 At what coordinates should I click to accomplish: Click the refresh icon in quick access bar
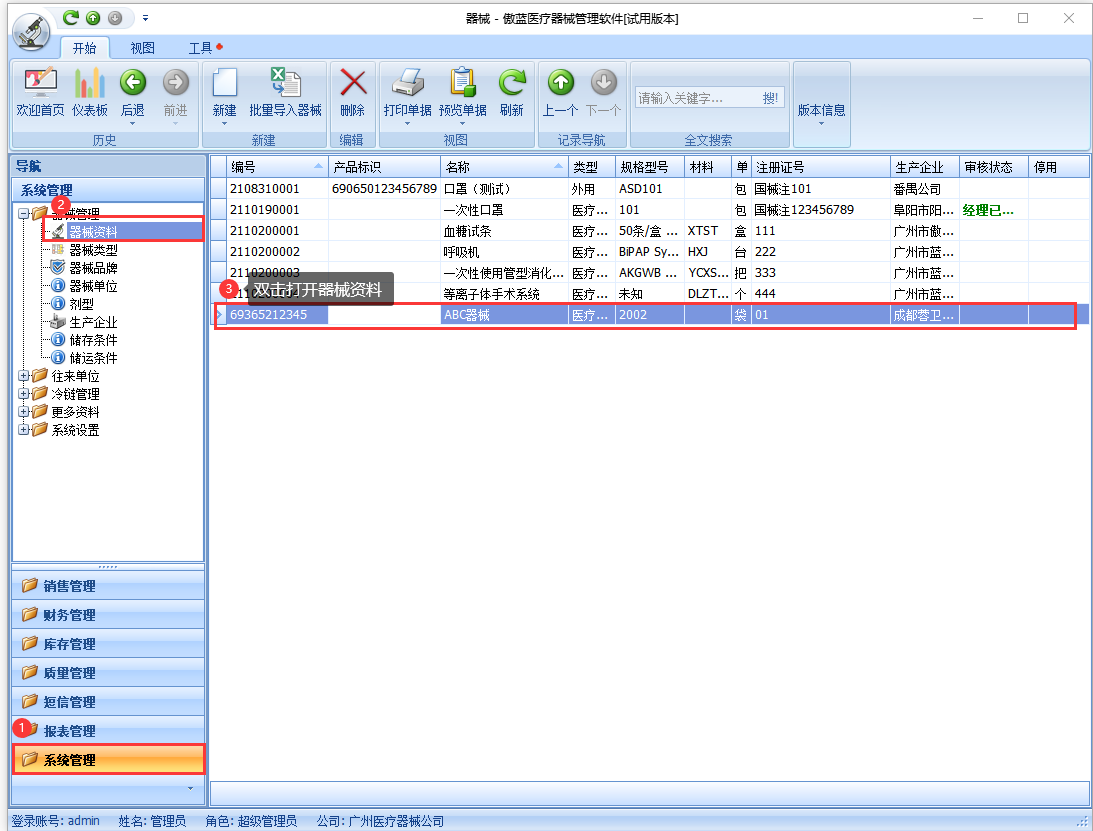pyautogui.click(x=70, y=18)
